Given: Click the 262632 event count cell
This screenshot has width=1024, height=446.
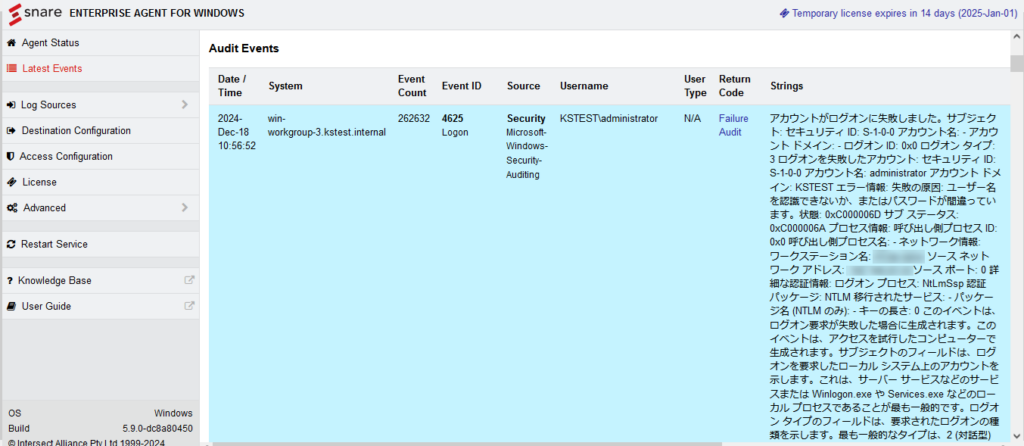Looking at the screenshot, I should (414, 118).
